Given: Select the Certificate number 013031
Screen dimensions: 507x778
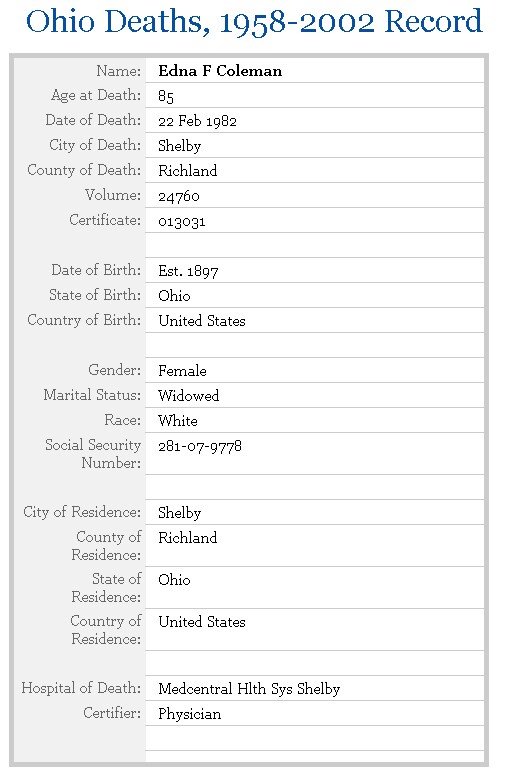Looking at the screenshot, I should click(x=182, y=221).
